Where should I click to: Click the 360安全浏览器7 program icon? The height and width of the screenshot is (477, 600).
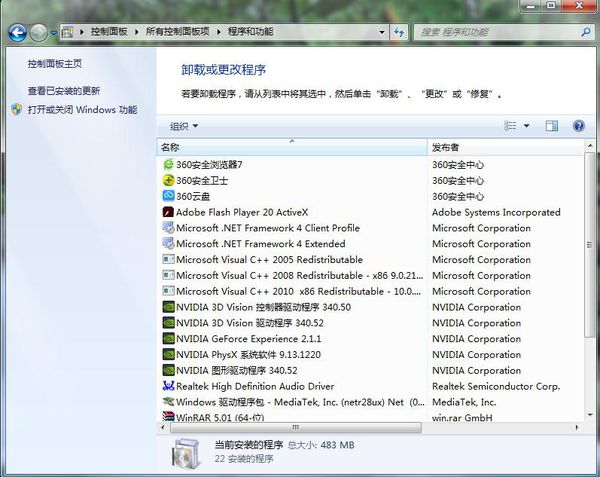(168, 165)
